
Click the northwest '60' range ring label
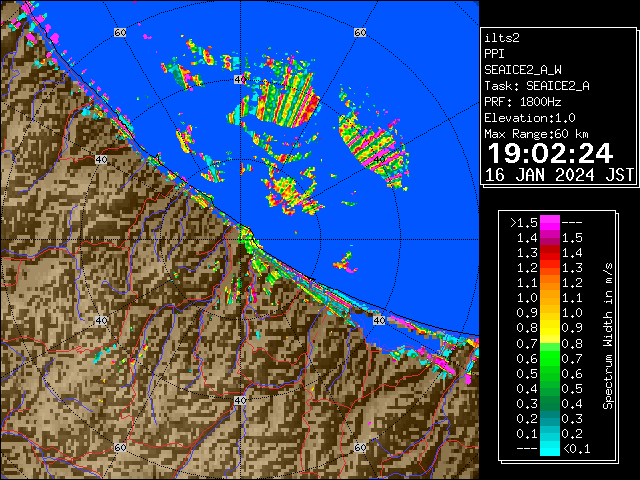(120, 33)
